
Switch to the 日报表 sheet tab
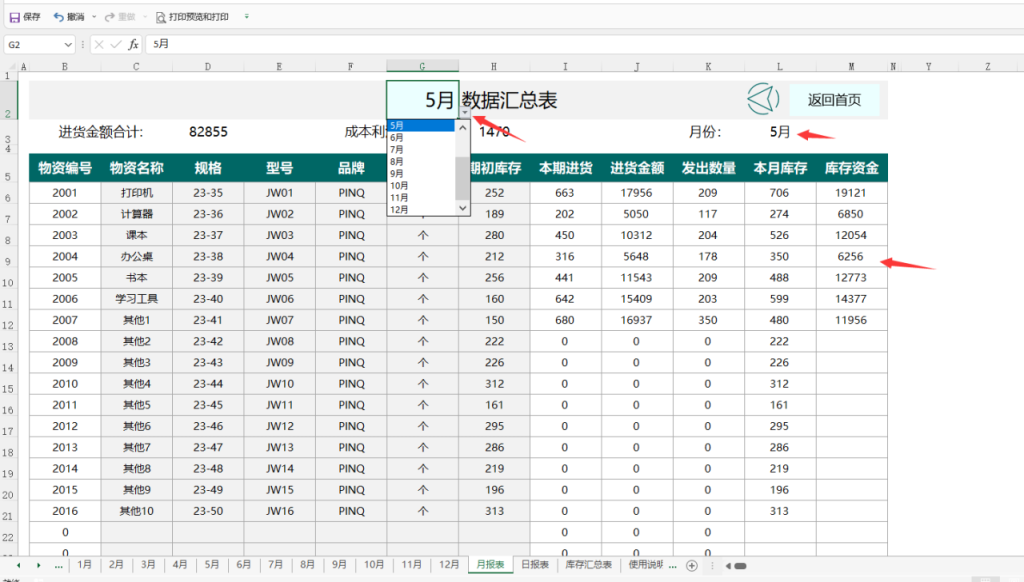pyautogui.click(x=535, y=565)
